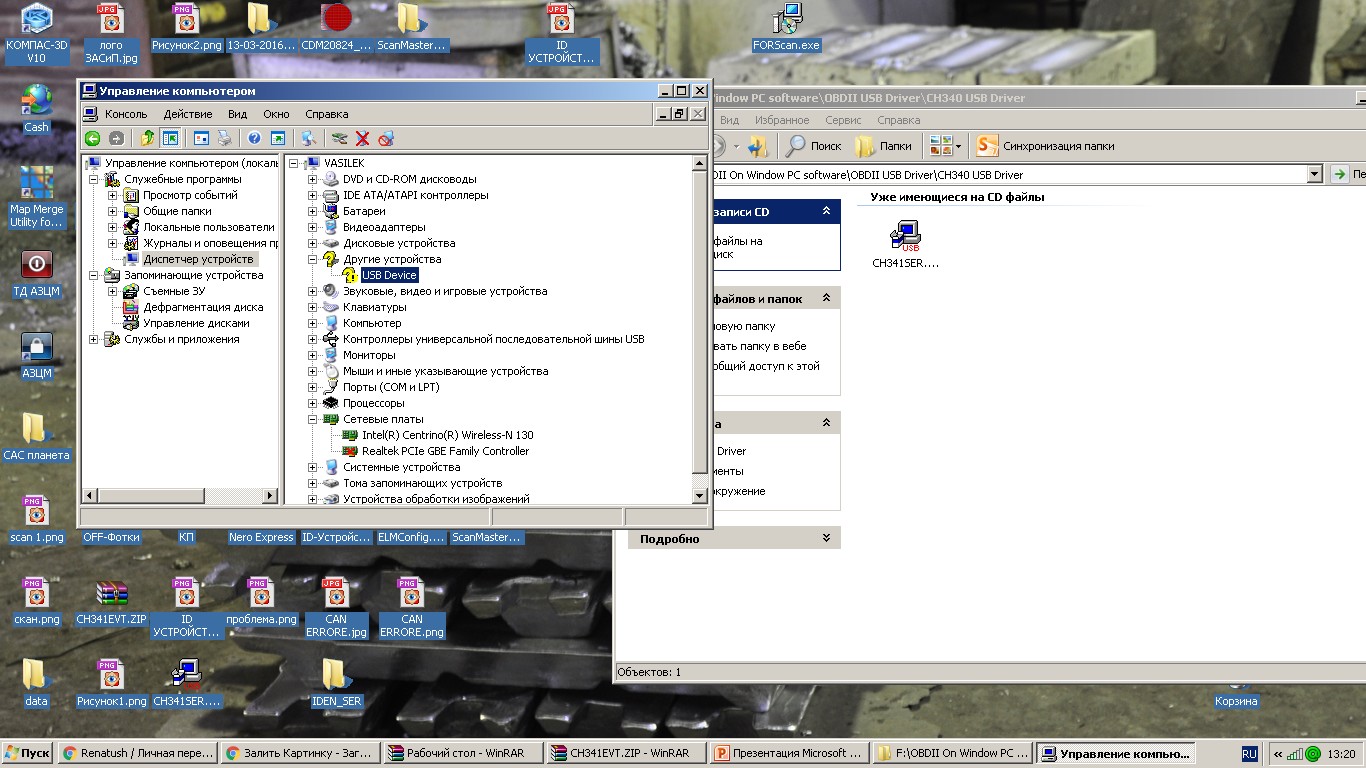Click the Explorer address bar path field

[x=1009, y=174]
